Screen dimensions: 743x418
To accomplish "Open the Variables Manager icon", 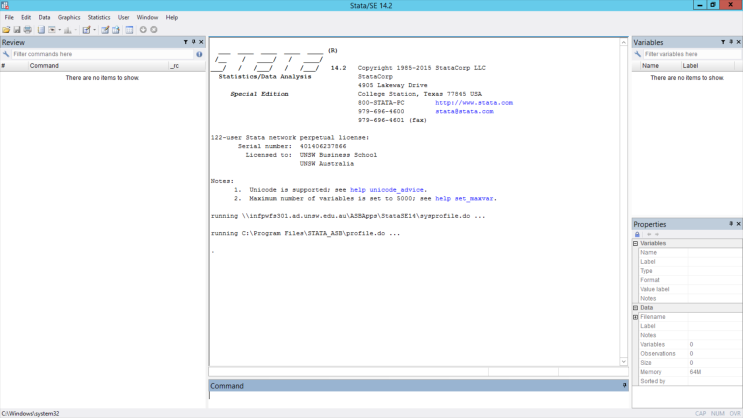I will point(129,30).
